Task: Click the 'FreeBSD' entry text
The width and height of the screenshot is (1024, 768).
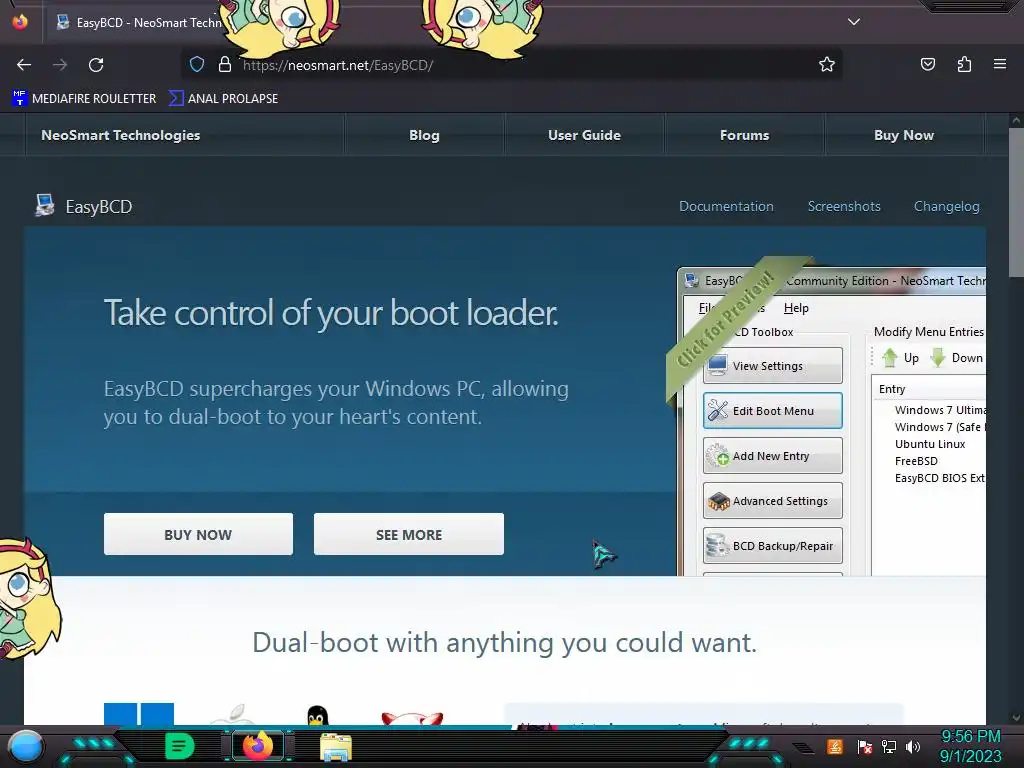Action: pyautogui.click(x=916, y=461)
